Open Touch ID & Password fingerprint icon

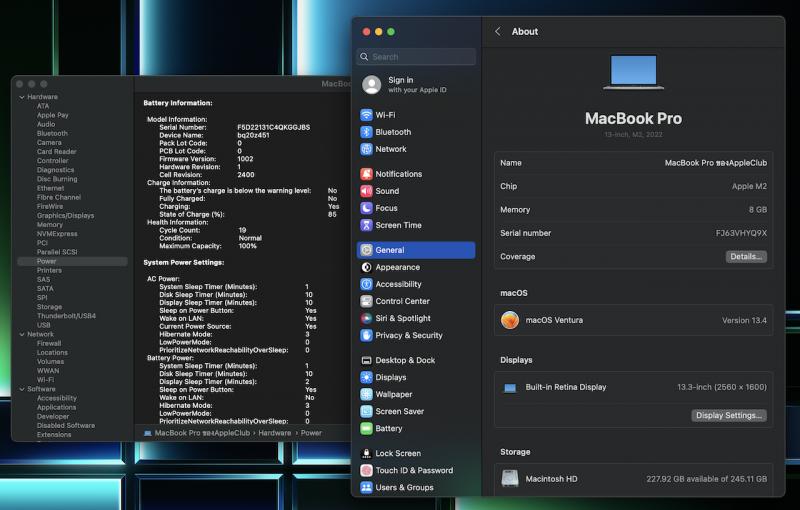point(366,470)
